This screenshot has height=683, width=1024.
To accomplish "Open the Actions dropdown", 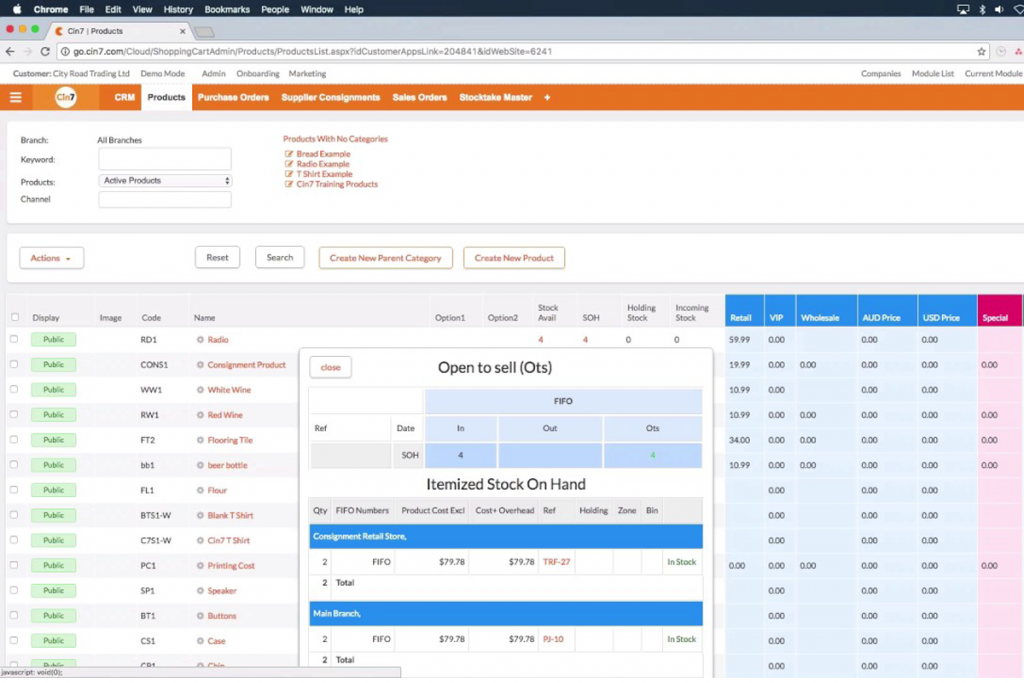I will pyautogui.click(x=51, y=257).
